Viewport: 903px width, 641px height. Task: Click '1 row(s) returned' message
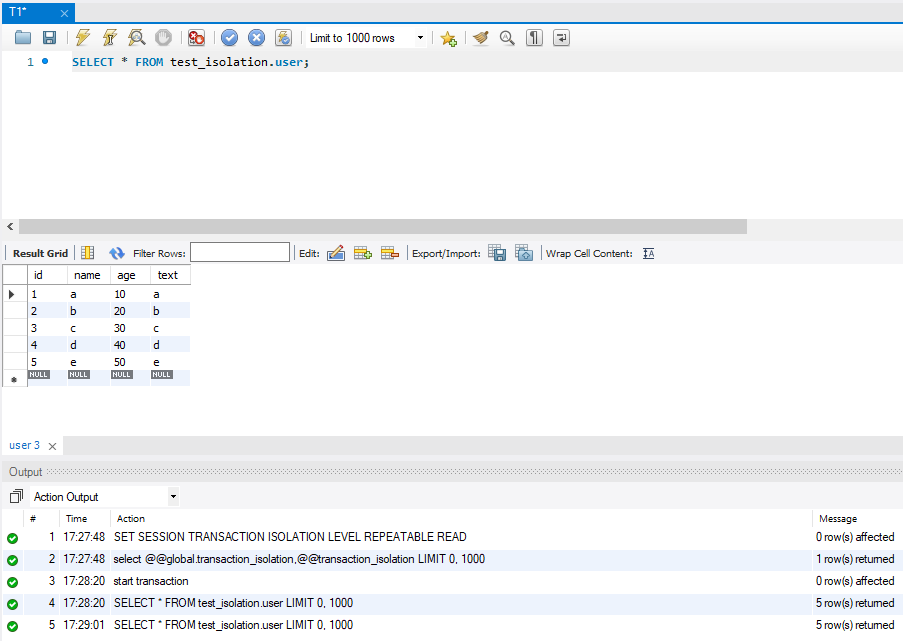pyautogui.click(x=855, y=559)
